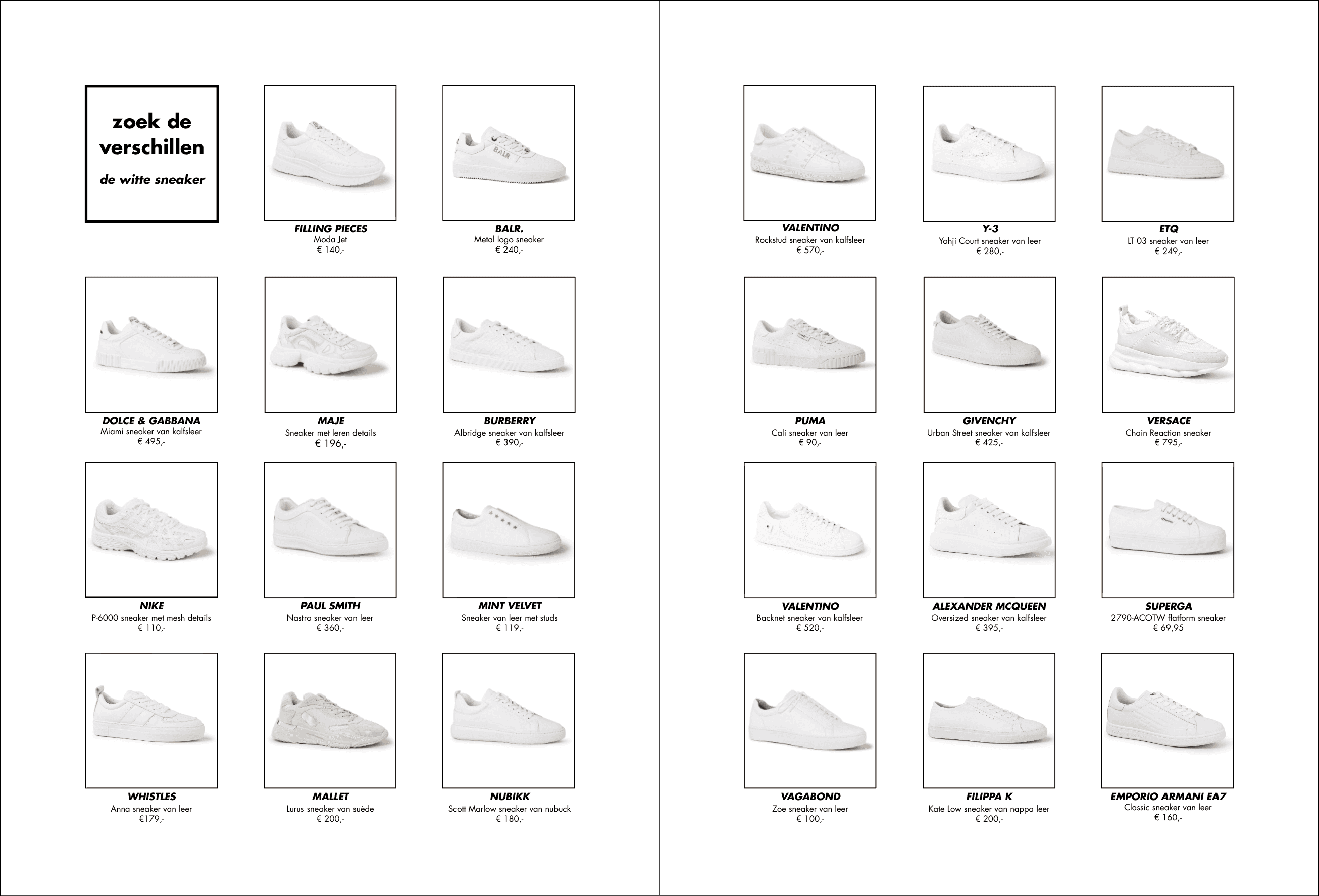Click the Vagabond Zoe sneaker photo
This screenshot has height=896, width=1319.
coord(810,721)
